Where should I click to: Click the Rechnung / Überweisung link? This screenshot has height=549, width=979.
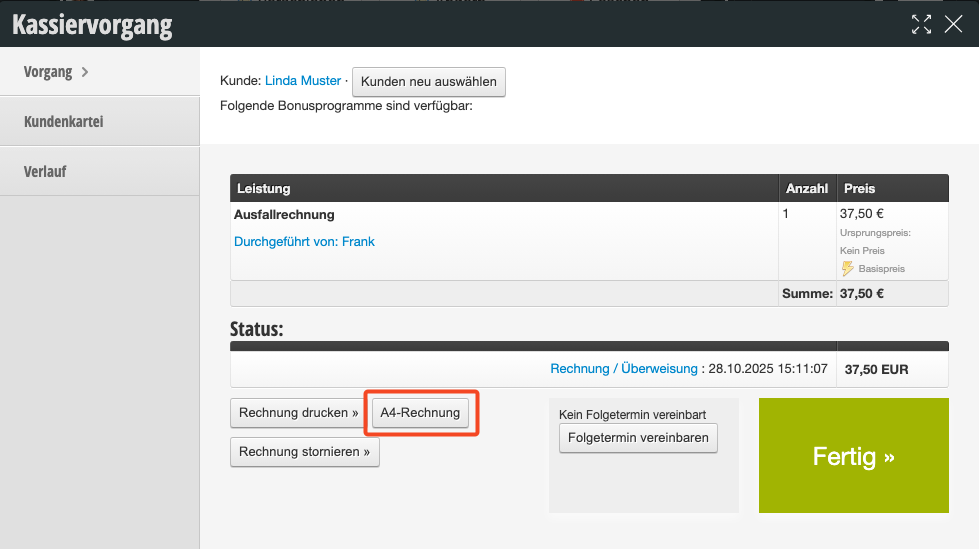[x=624, y=369]
